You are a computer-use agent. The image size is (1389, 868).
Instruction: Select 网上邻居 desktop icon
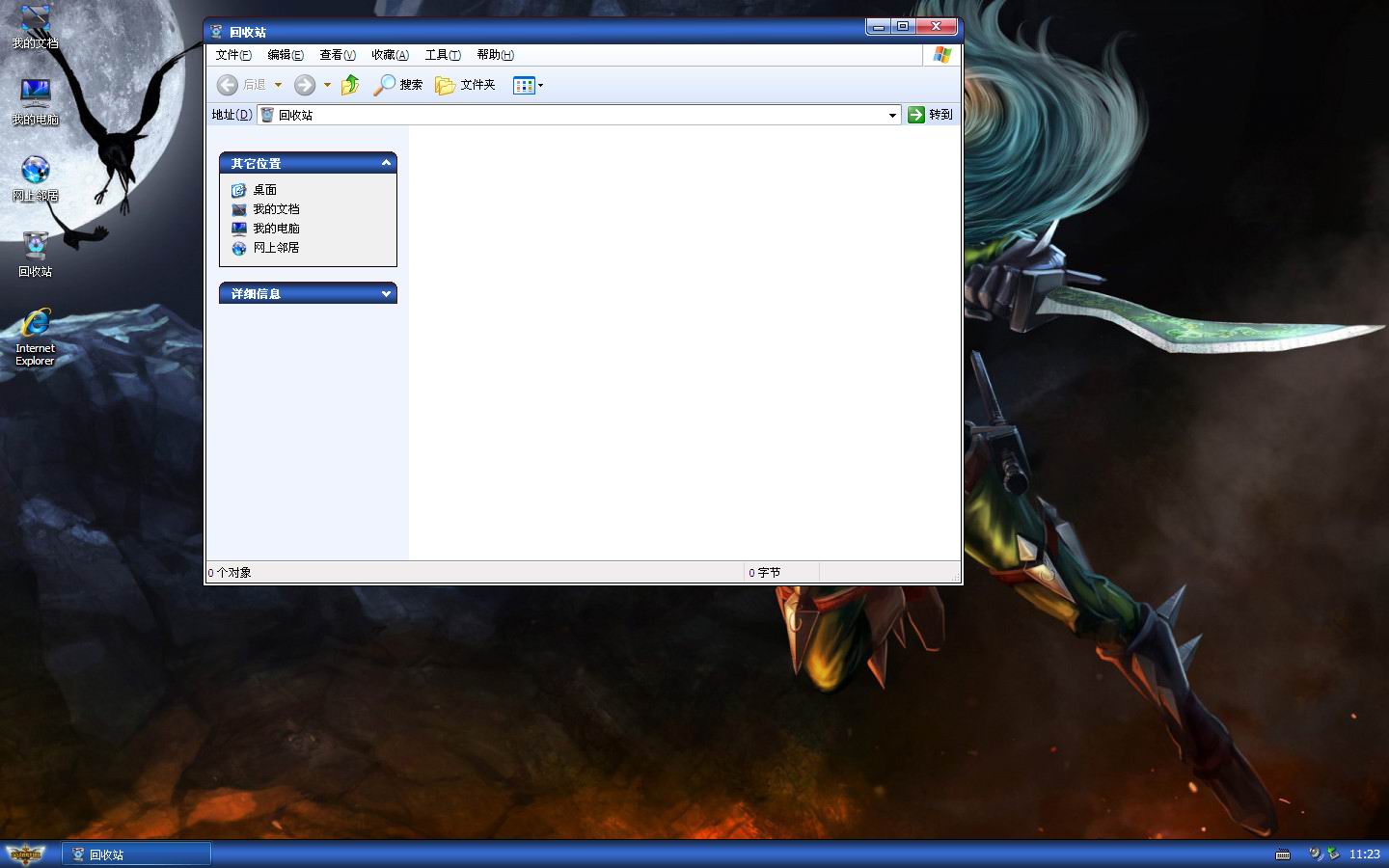coord(35,178)
